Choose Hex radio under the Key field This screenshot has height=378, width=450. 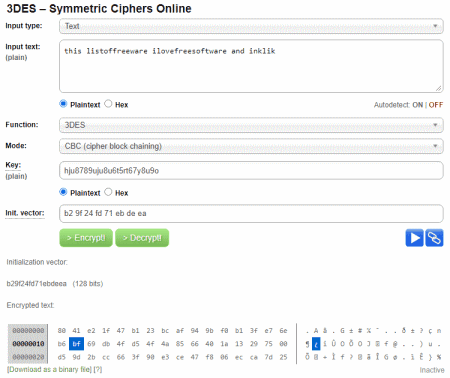pos(108,192)
